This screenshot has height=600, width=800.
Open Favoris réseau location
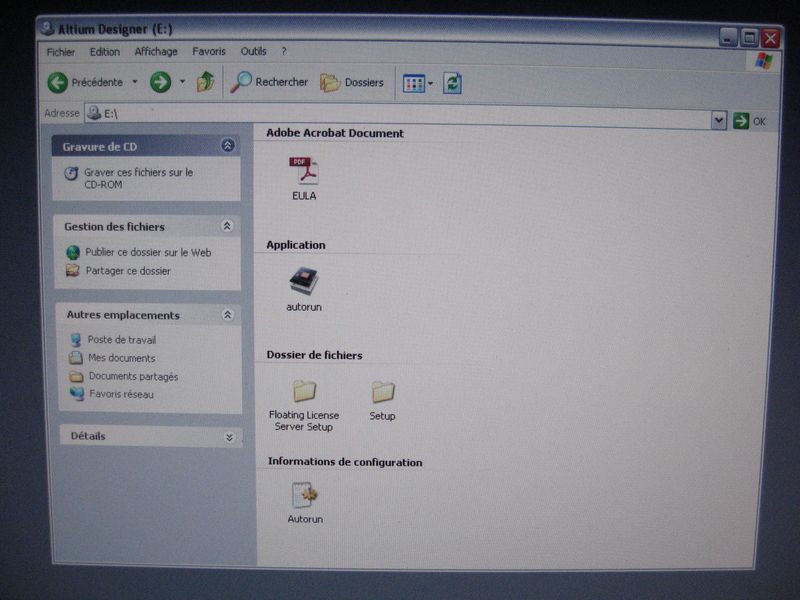tap(121, 394)
